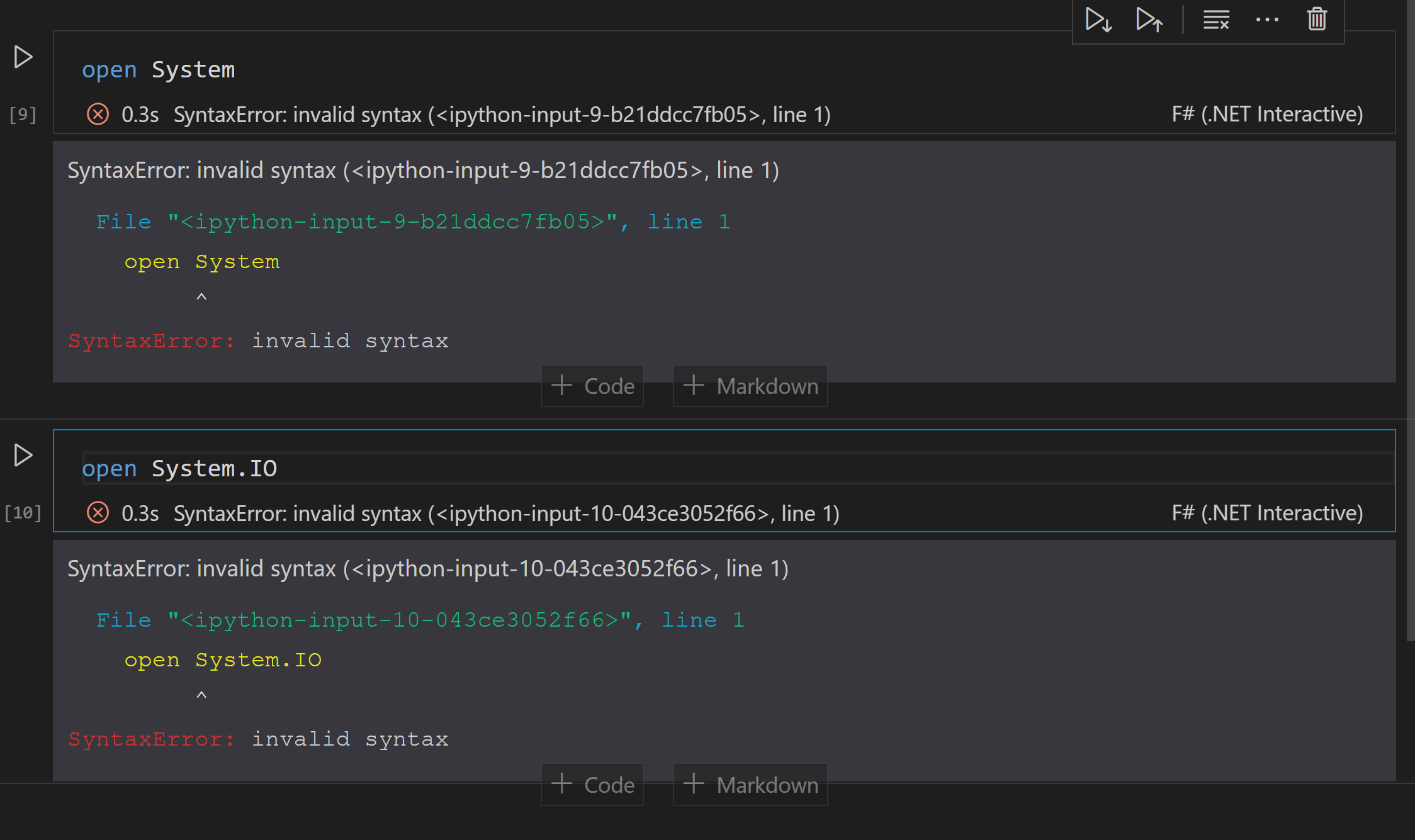
Task: Click ipython-input-10 File traceback line
Action: [x=420, y=620]
